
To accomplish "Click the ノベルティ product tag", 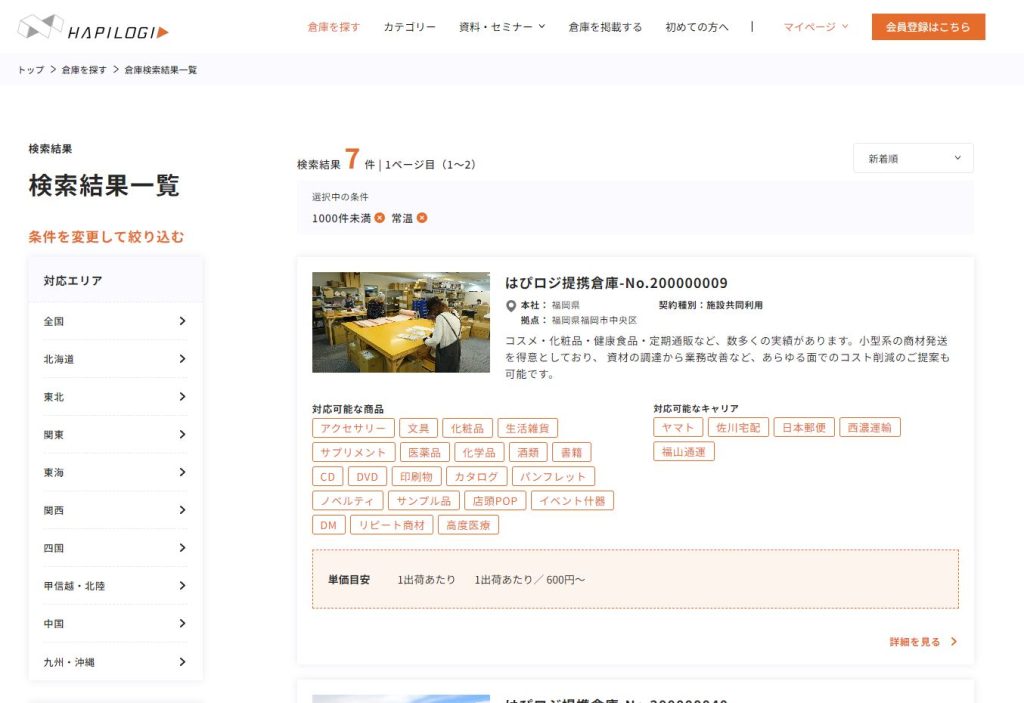I will pos(347,500).
